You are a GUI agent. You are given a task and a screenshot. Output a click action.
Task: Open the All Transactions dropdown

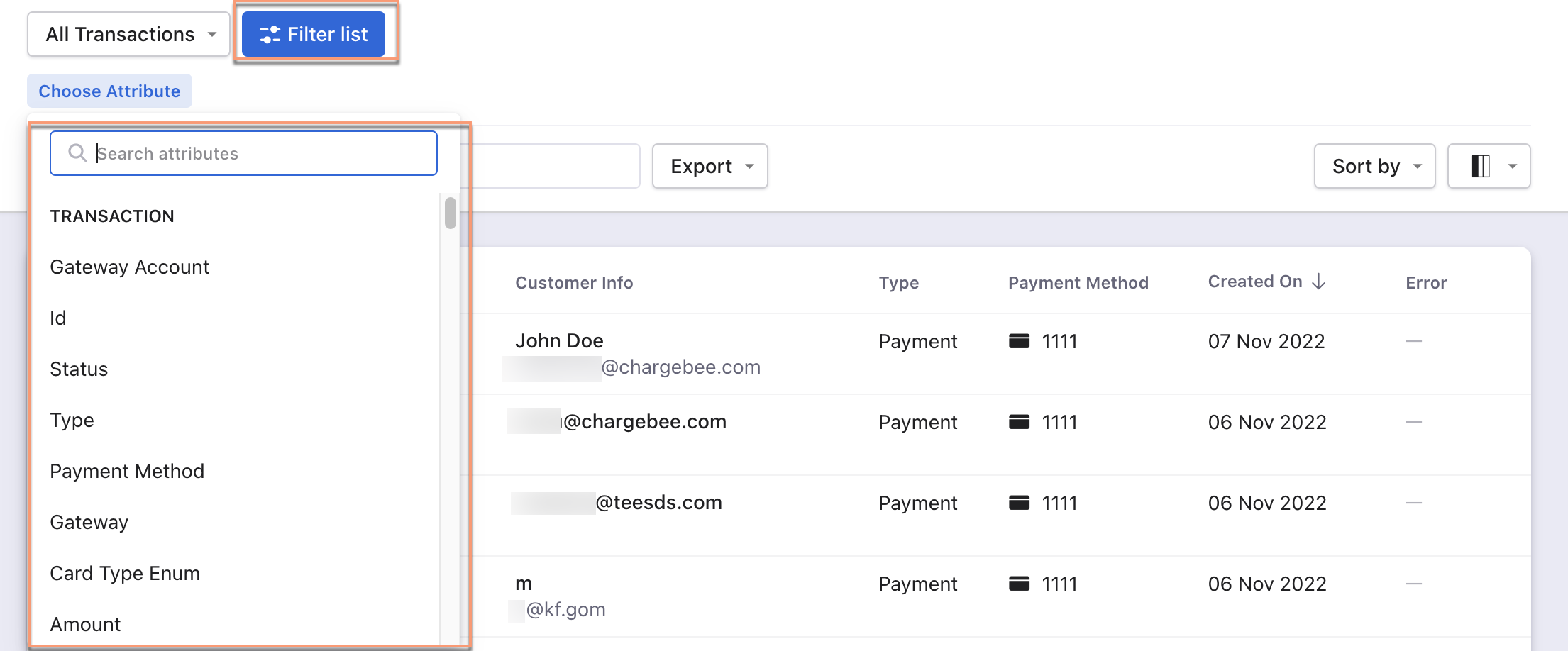[128, 34]
